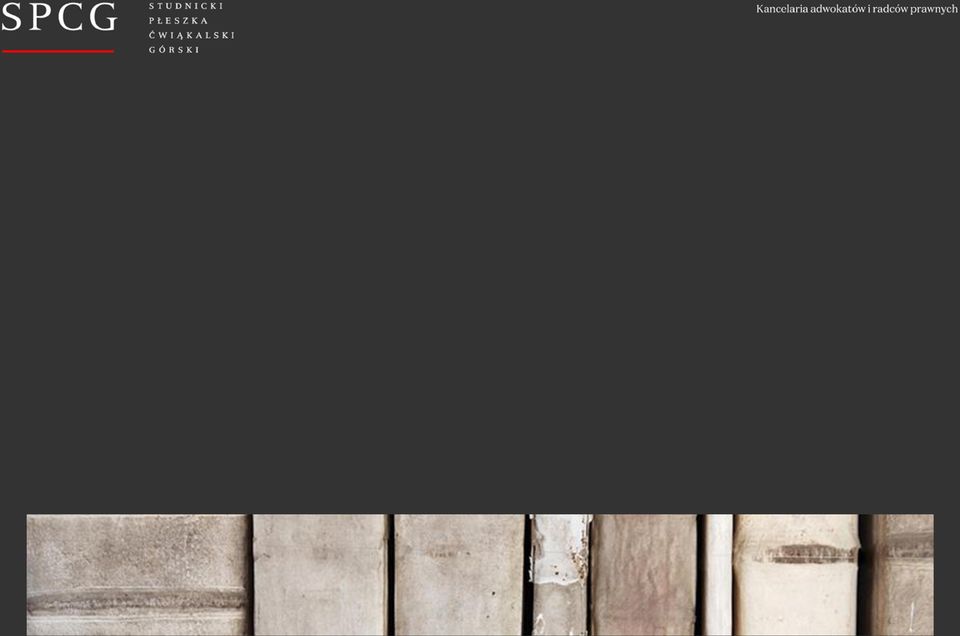
Task: Click 'Kancelaria adwokatów i radców prawnych' text
Action: click(x=857, y=9)
